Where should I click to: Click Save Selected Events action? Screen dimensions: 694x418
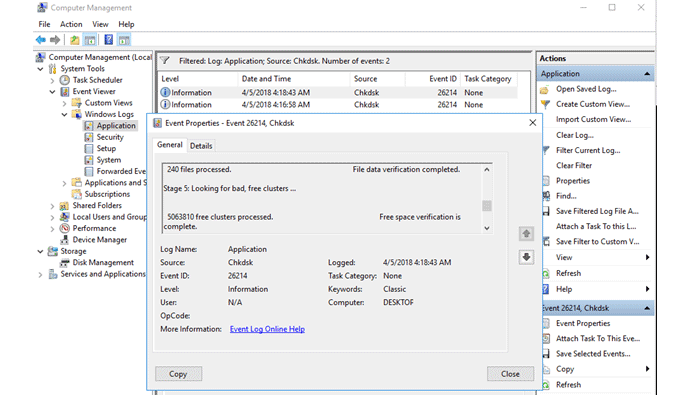tap(593, 354)
